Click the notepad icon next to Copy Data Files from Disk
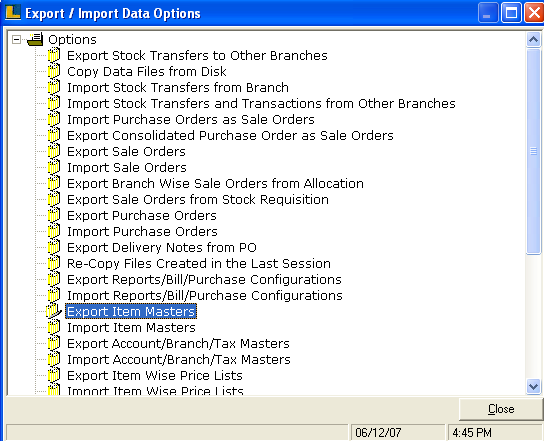The height and width of the screenshot is (441, 544). [x=54, y=71]
